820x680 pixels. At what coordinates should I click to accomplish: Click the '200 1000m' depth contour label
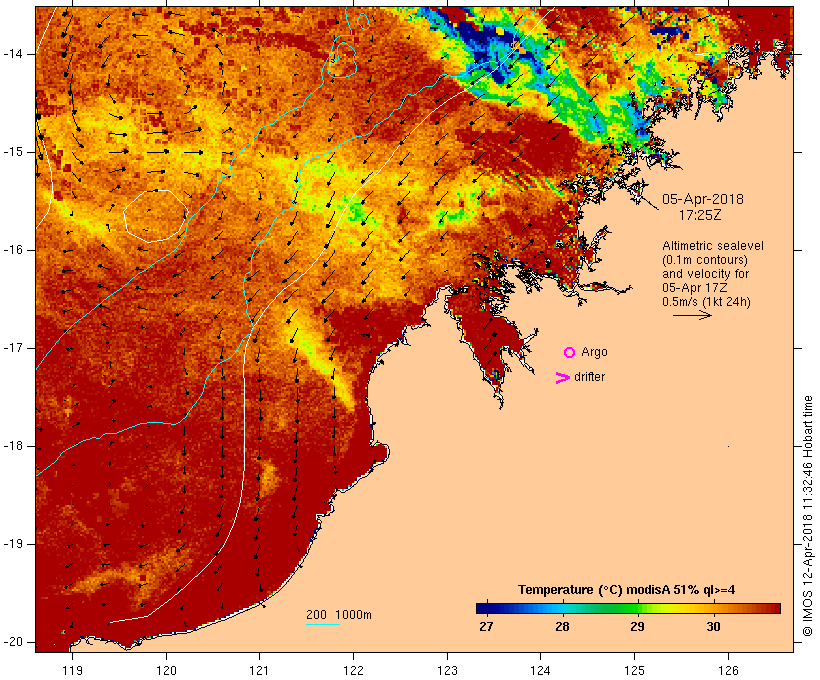pyautogui.click(x=339, y=615)
